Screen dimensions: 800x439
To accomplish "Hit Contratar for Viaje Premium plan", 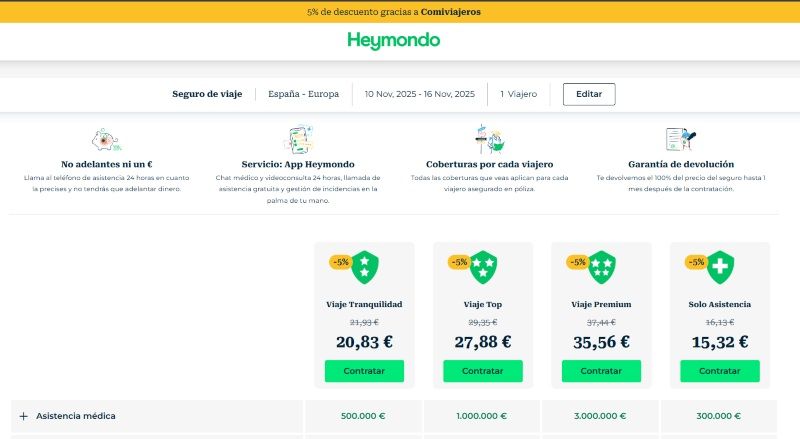I will (x=601, y=370).
